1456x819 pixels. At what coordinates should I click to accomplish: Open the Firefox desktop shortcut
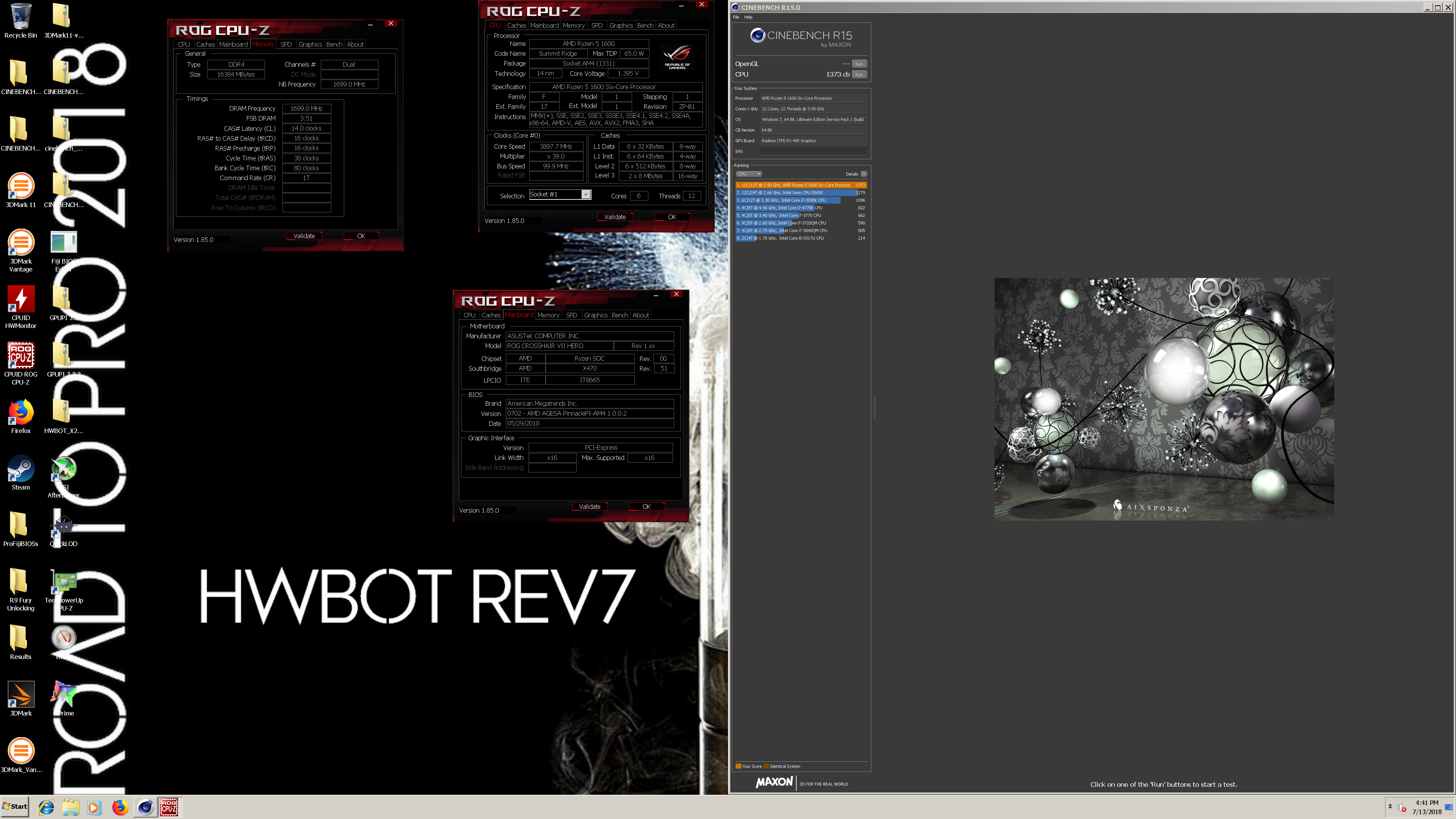20,417
